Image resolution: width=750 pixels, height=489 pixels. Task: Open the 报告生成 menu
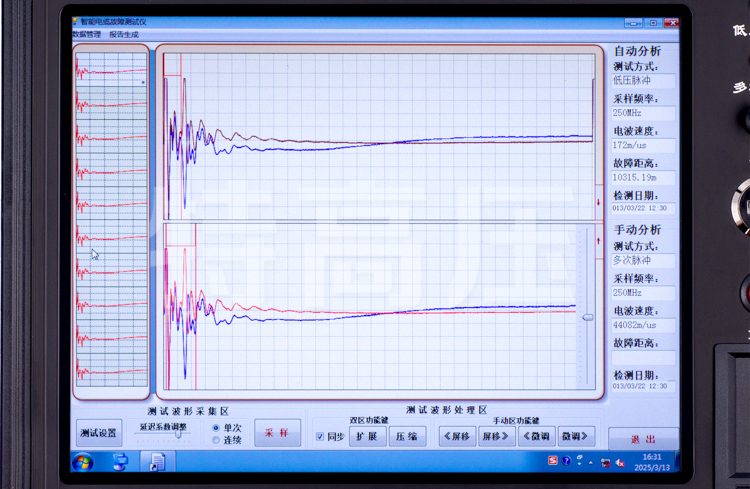[x=124, y=34]
